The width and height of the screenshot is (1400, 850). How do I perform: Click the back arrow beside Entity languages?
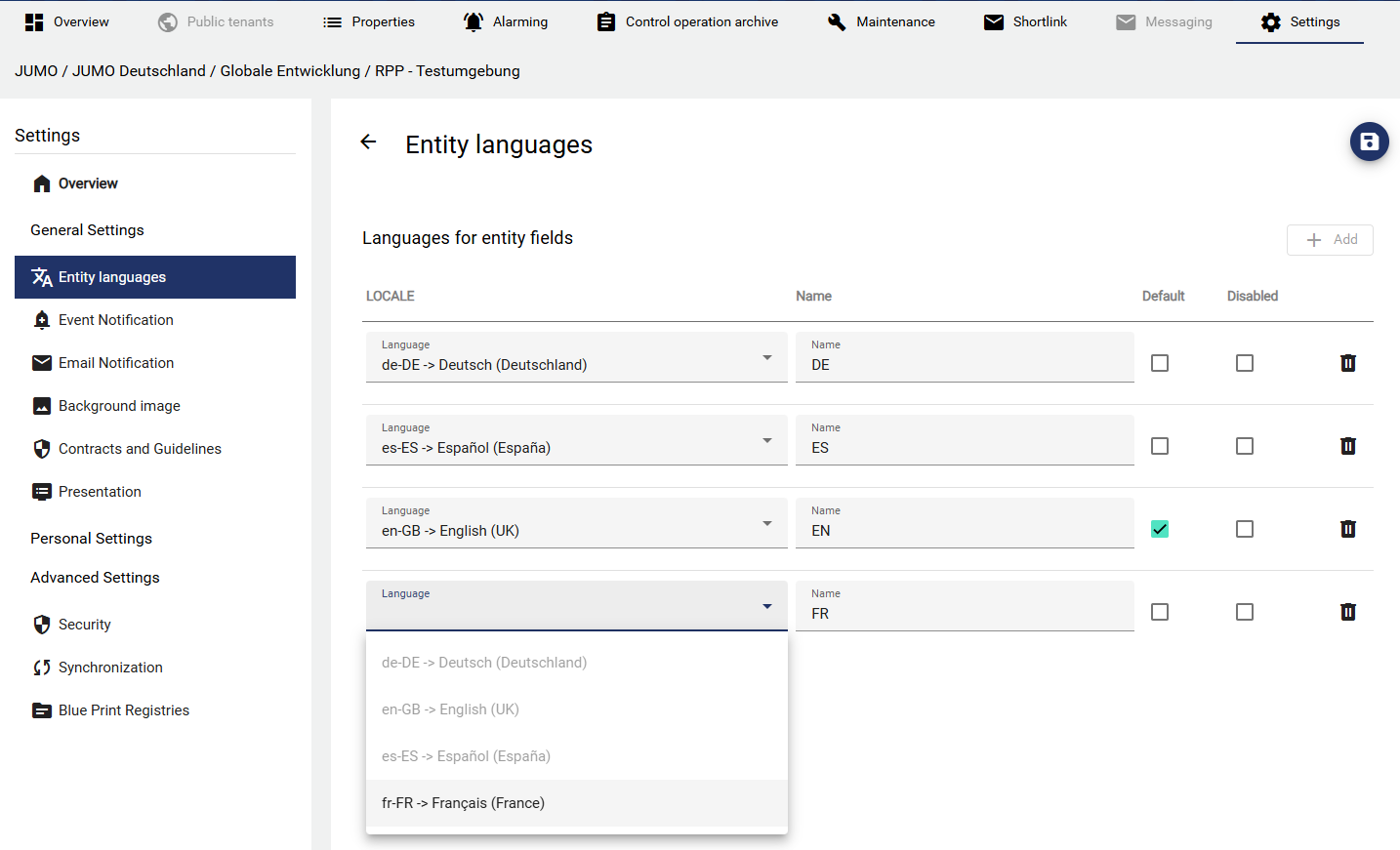tap(368, 142)
